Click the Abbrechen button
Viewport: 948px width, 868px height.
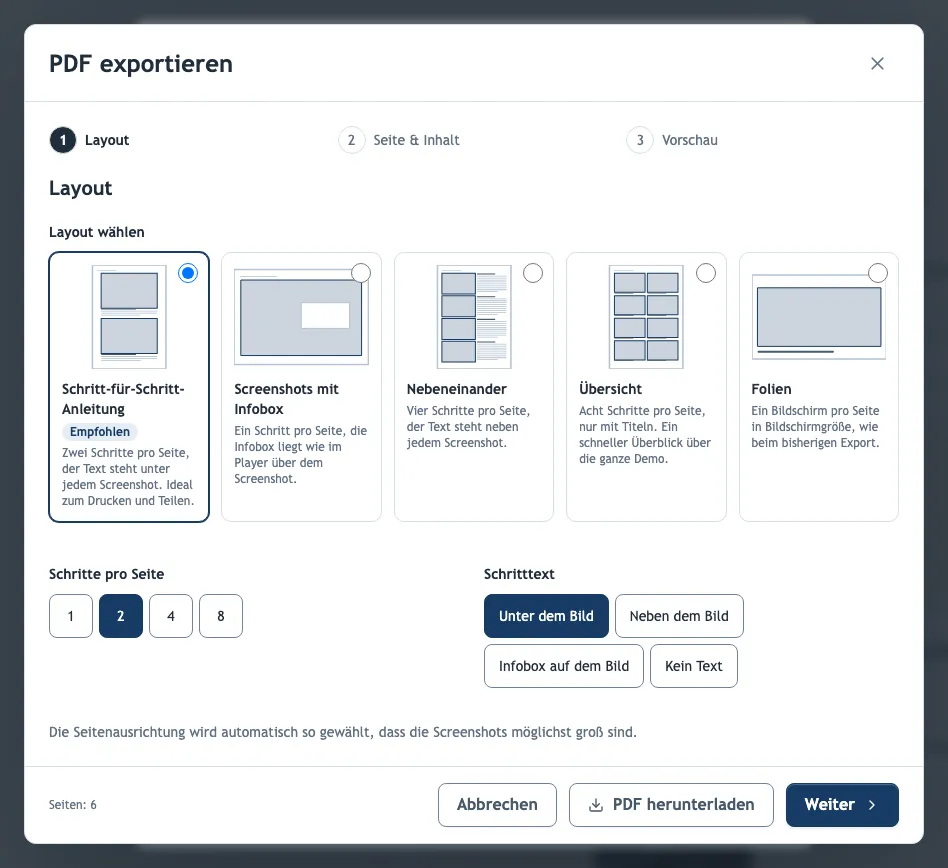tap(497, 805)
